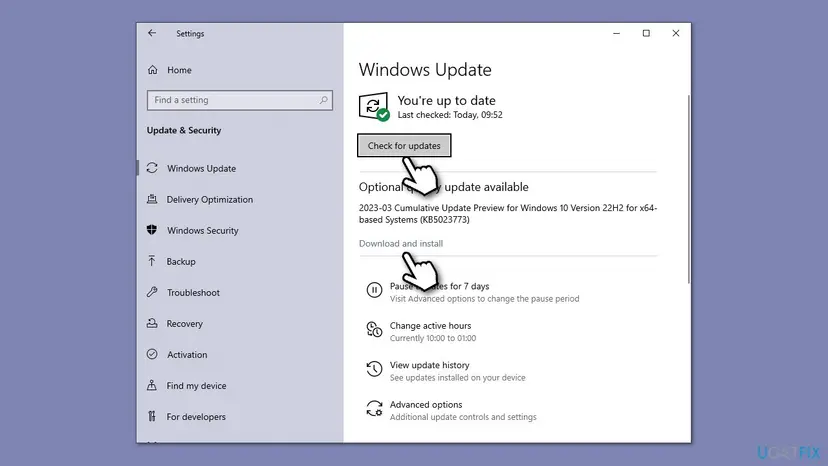828x466 pixels.
Task: Click the update history clock icon
Action: point(374,369)
